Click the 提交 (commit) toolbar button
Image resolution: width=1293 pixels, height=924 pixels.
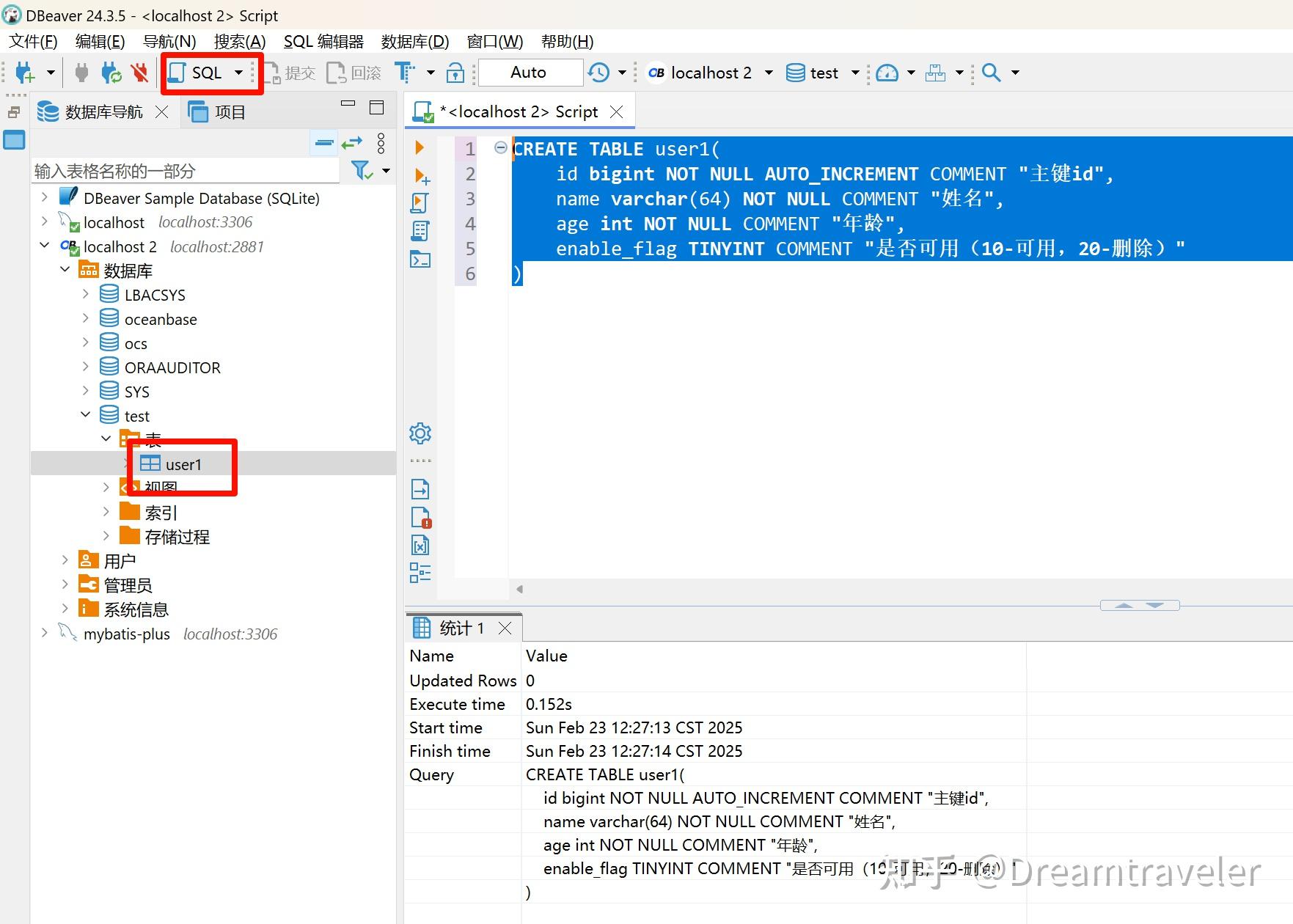coord(290,72)
